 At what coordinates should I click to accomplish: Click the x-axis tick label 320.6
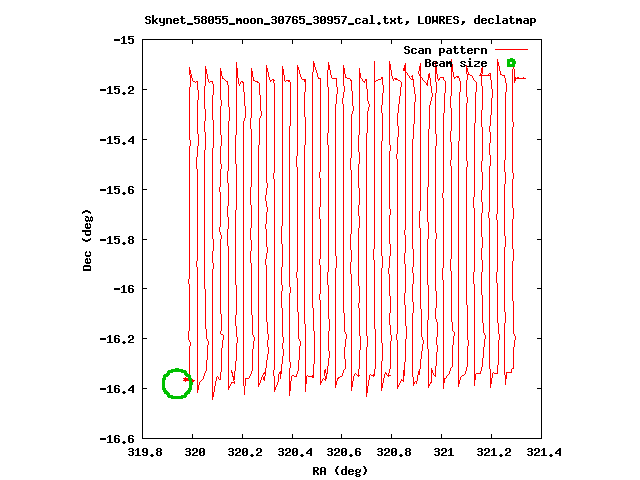click(x=344, y=452)
